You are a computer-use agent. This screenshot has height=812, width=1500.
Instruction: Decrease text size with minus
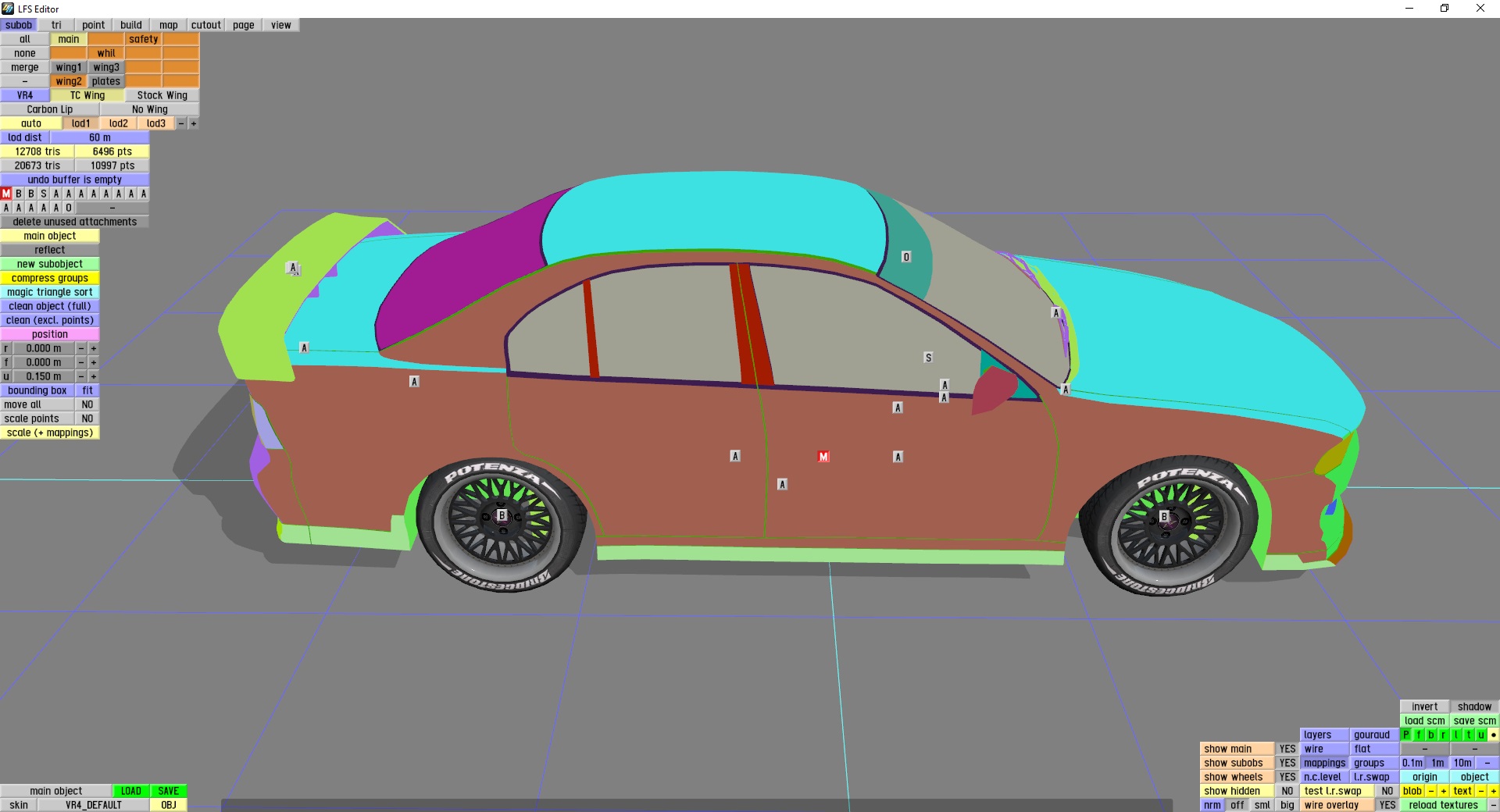click(x=1481, y=791)
